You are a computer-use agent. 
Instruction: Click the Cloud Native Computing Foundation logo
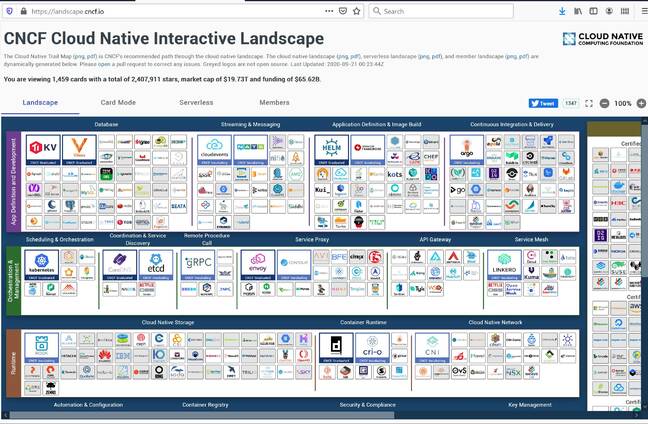coord(603,39)
